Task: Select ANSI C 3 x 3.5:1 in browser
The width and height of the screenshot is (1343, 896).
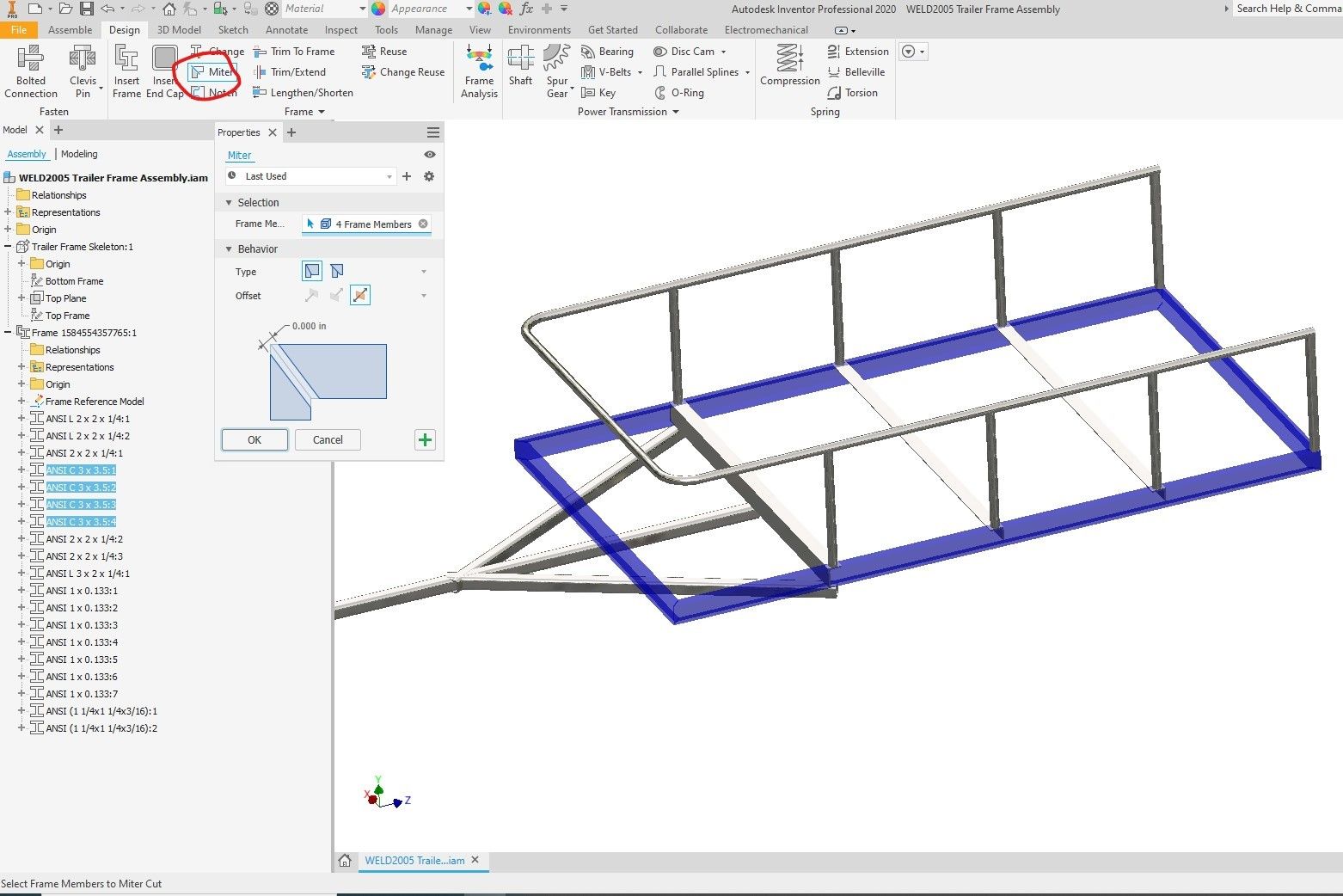Action: [81, 470]
